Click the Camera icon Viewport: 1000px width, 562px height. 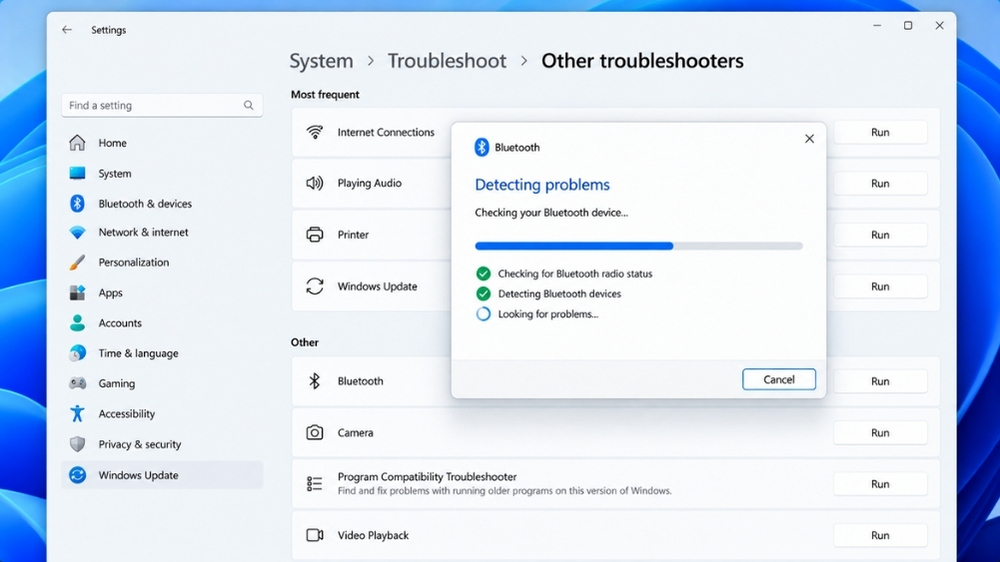tap(314, 433)
